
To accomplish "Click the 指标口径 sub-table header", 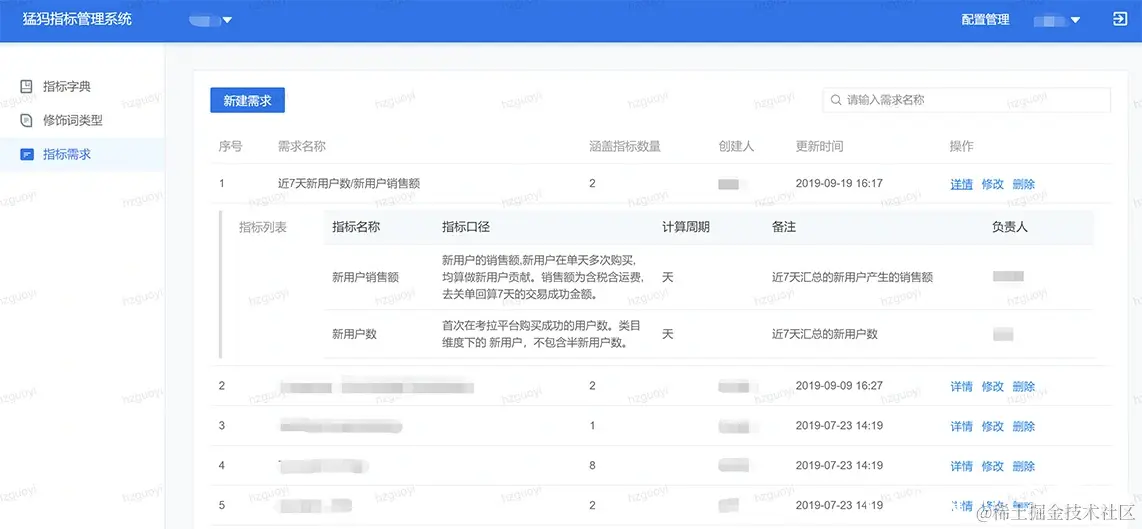I will pos(465,227).
